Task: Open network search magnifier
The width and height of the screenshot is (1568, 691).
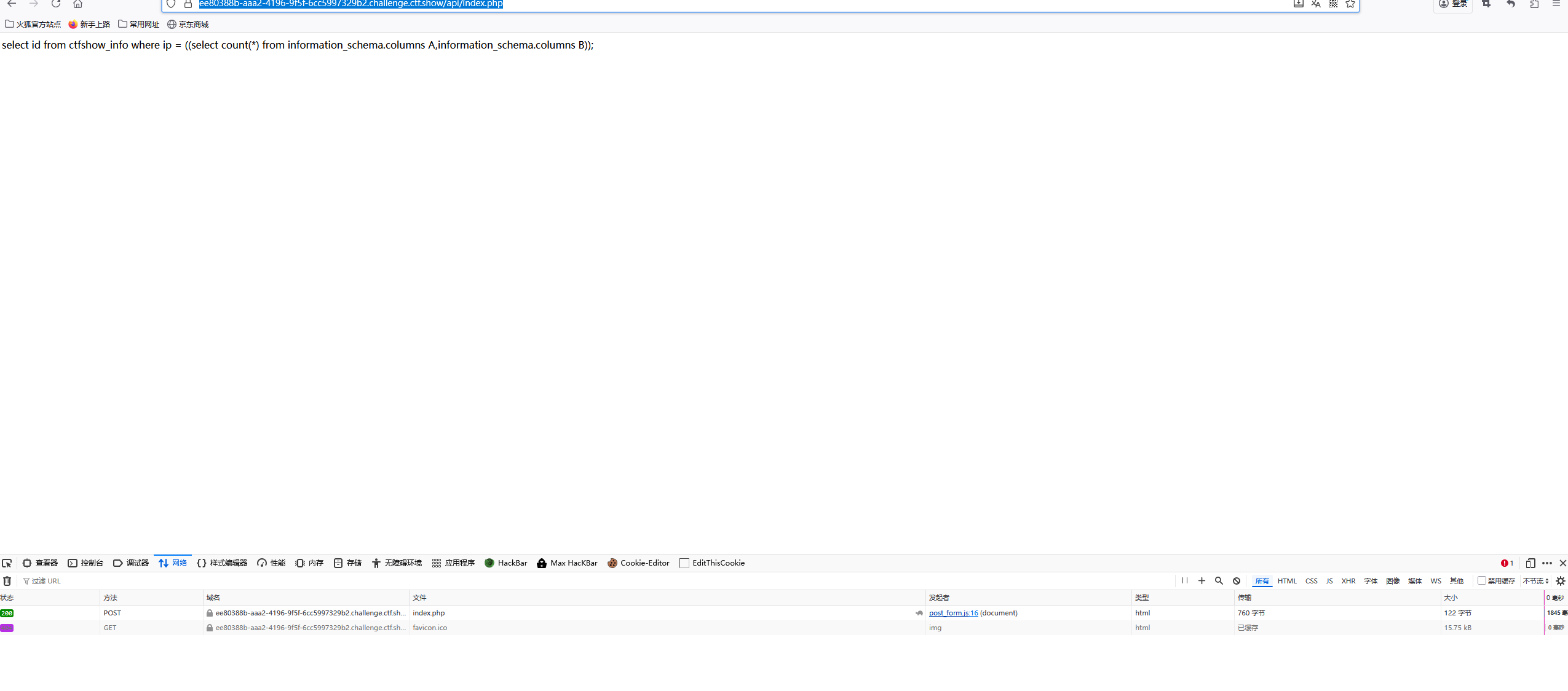Action: click(x=1219, y=581)
